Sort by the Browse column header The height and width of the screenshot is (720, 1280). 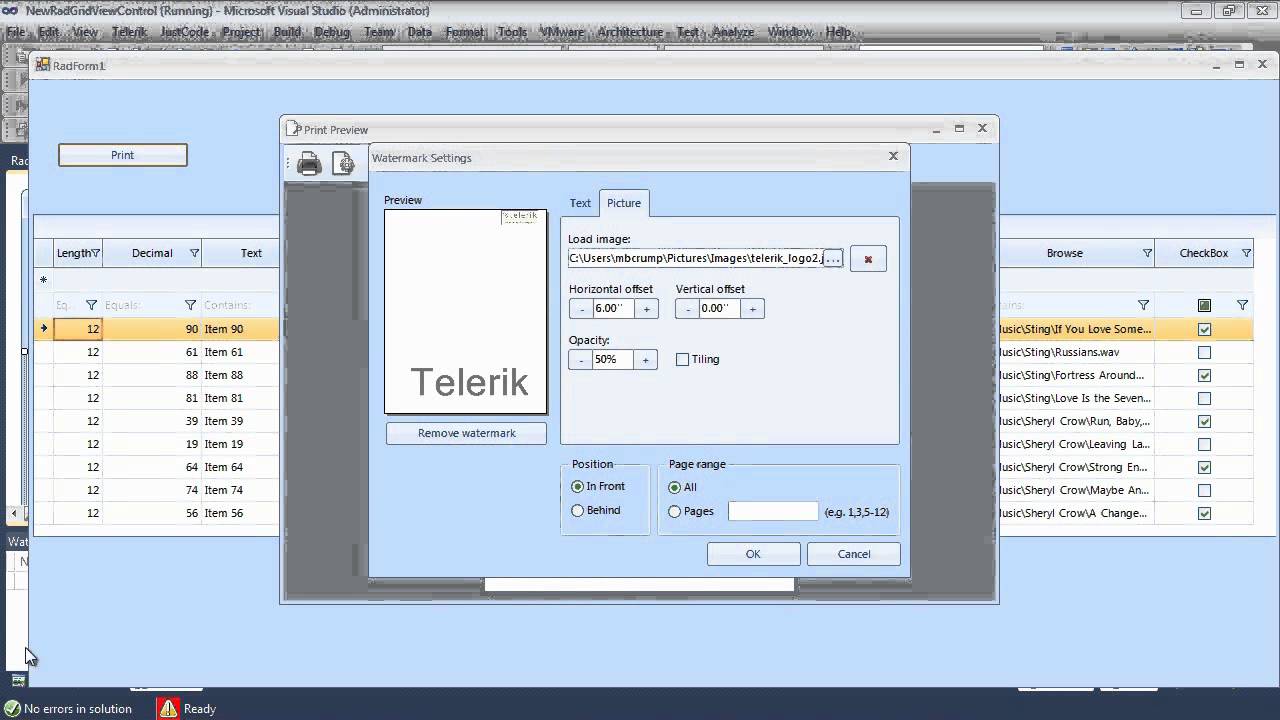pos(1065,253)
